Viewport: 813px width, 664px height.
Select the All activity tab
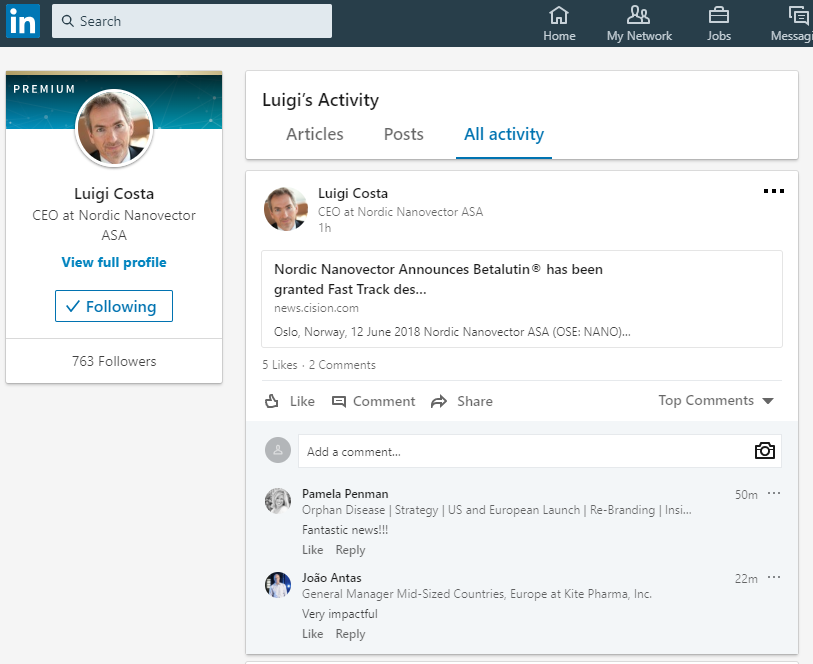point(504,134)
